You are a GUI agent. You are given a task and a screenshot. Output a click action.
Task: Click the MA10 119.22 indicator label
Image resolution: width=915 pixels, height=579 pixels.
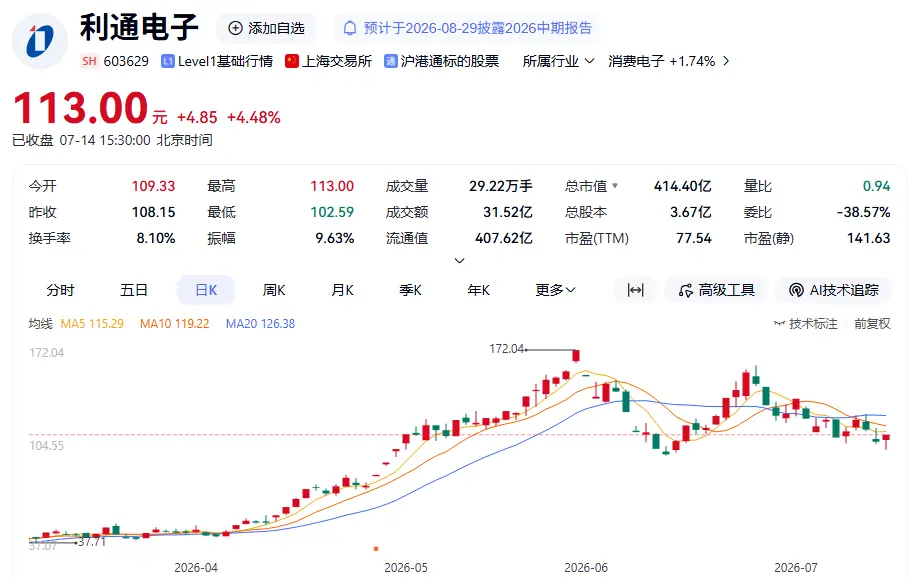(x=174, y=323)
